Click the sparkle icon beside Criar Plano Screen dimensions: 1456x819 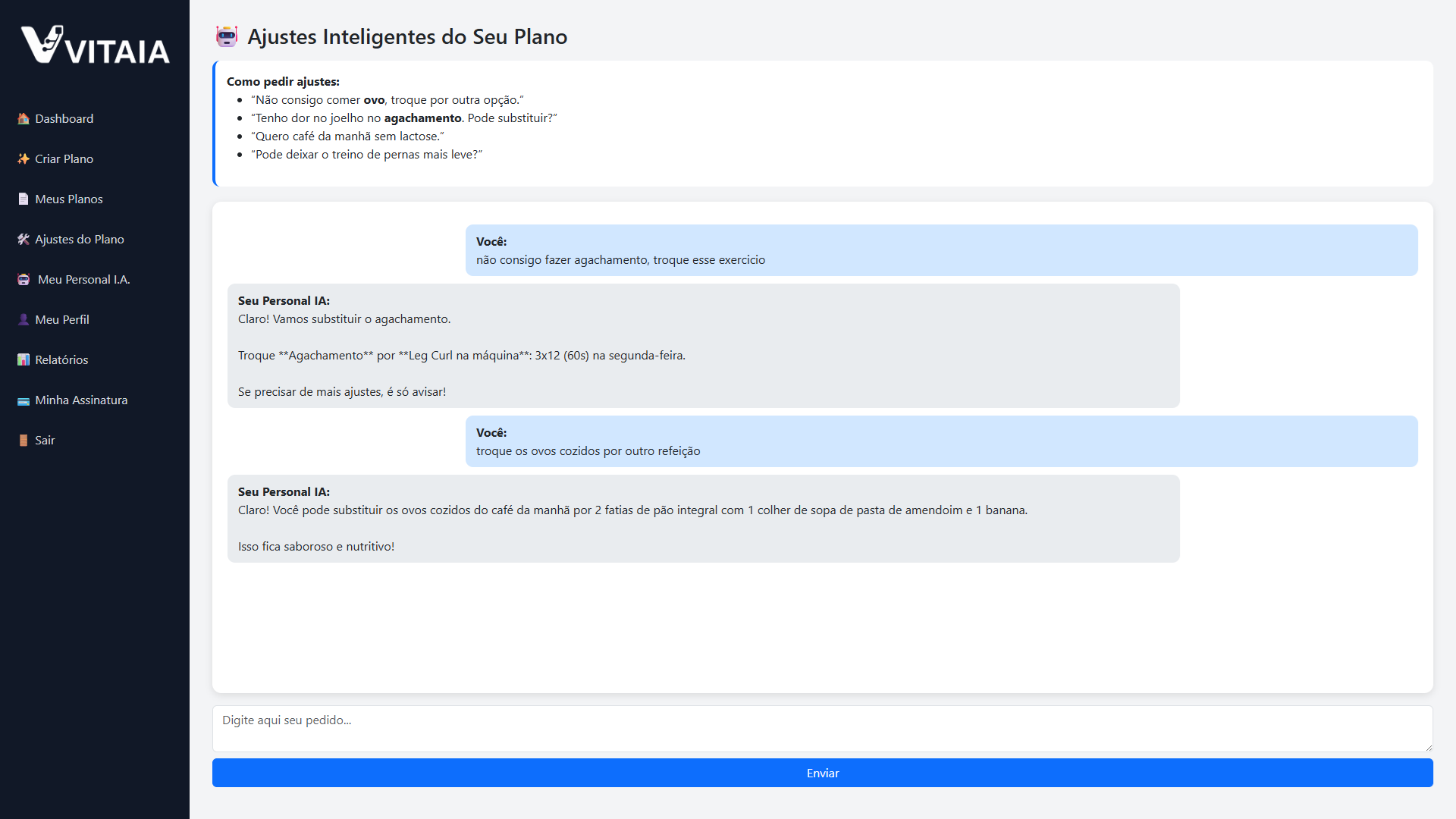point(24,158)
